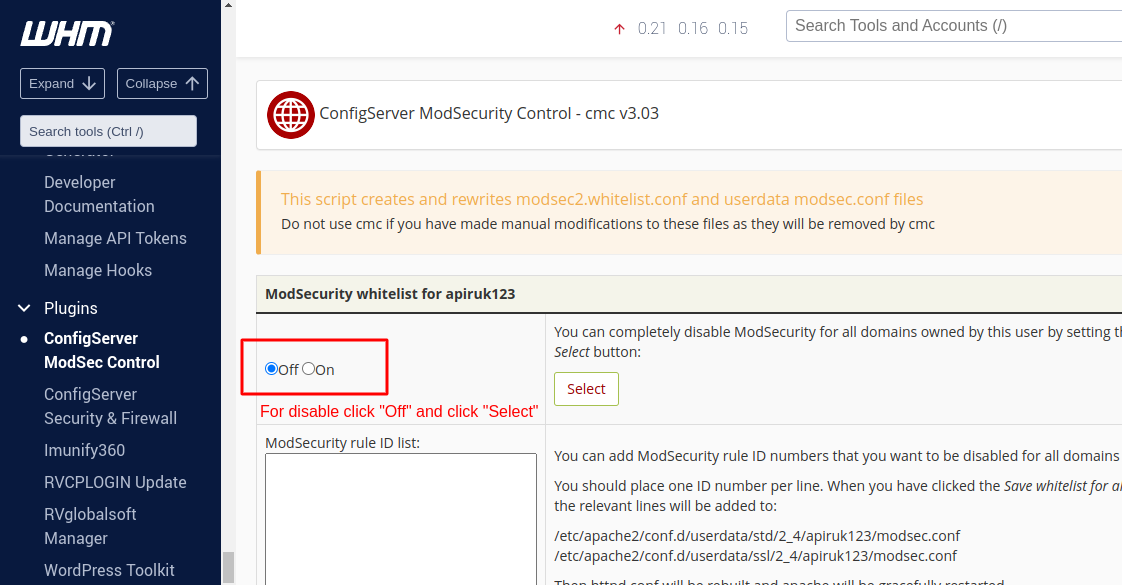
Task: Open RVglobalsoft Manager plugin
Action: [x=90, y=526]
